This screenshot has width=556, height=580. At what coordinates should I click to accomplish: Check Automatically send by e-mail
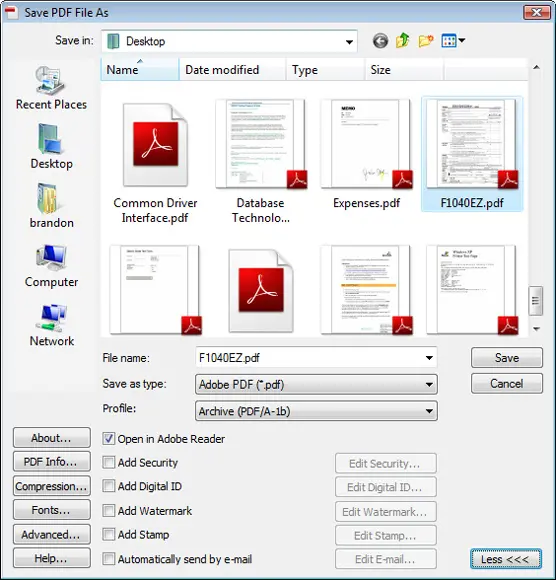[x=108, y=559]
